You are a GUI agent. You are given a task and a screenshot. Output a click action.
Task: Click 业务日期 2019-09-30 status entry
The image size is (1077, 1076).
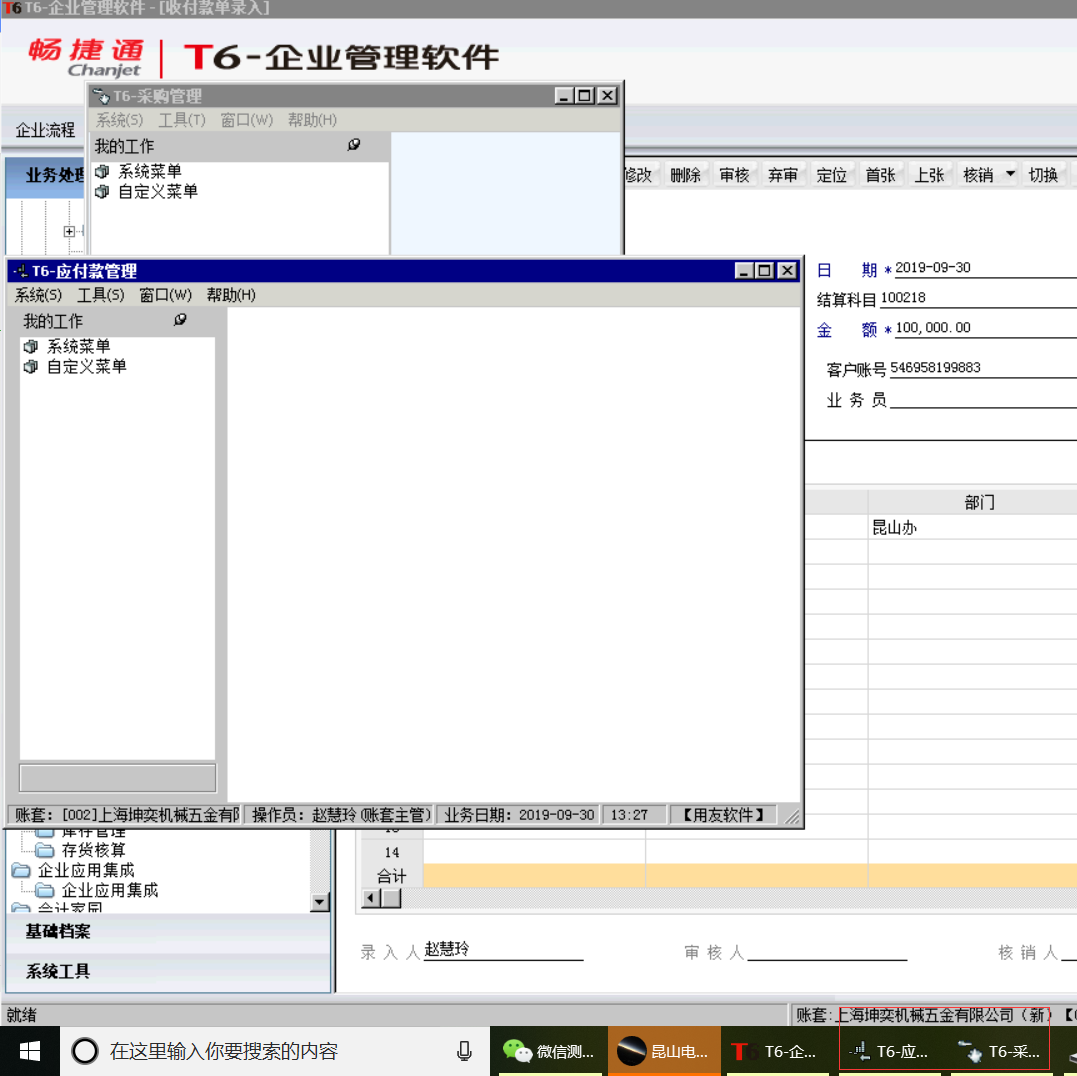tap(519, 815)
